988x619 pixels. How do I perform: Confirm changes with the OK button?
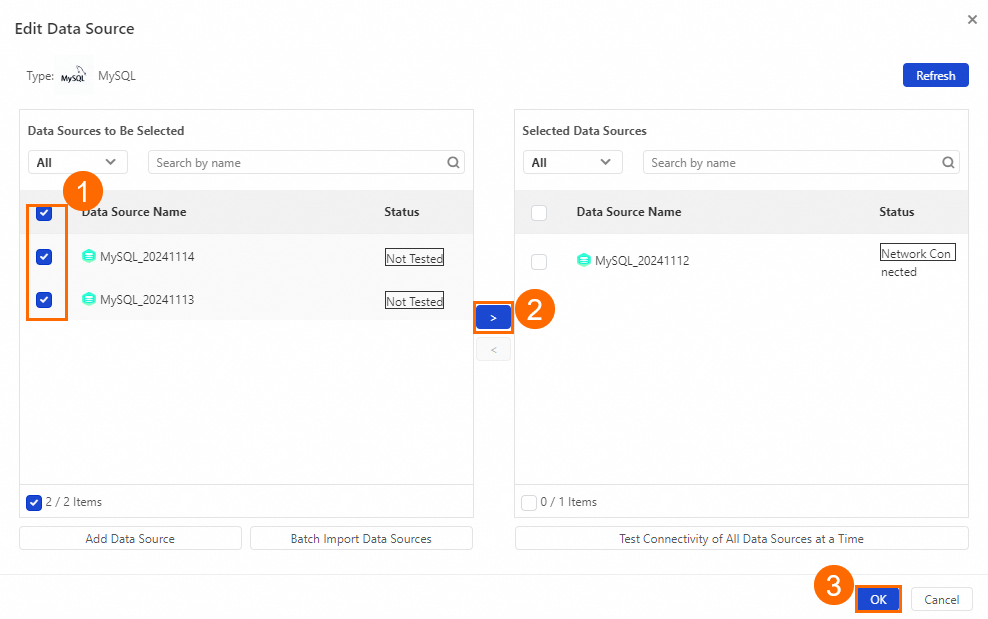pyautogui.click(x=878, y=599)
